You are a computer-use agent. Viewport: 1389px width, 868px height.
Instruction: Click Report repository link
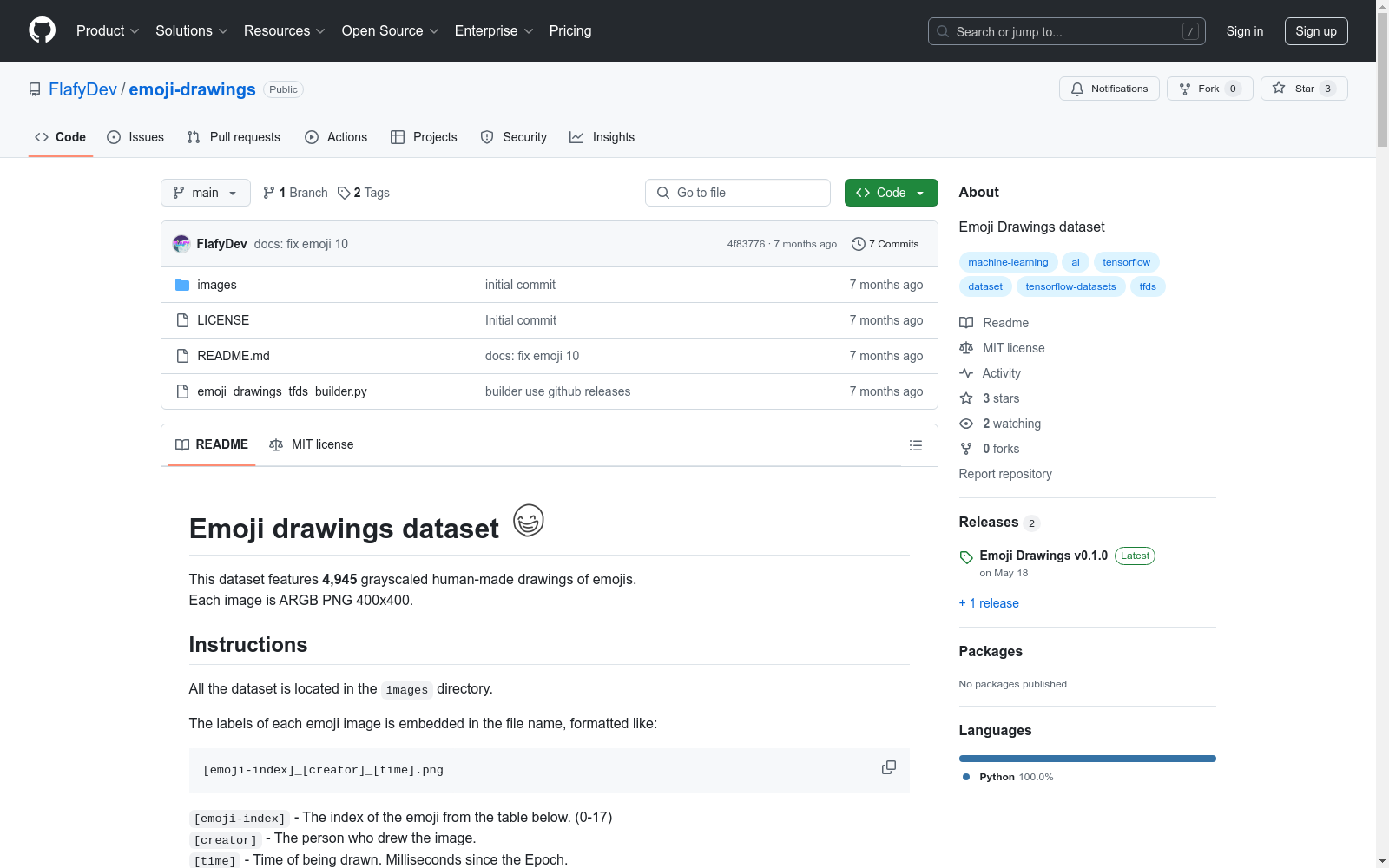tap(1005, 474)
